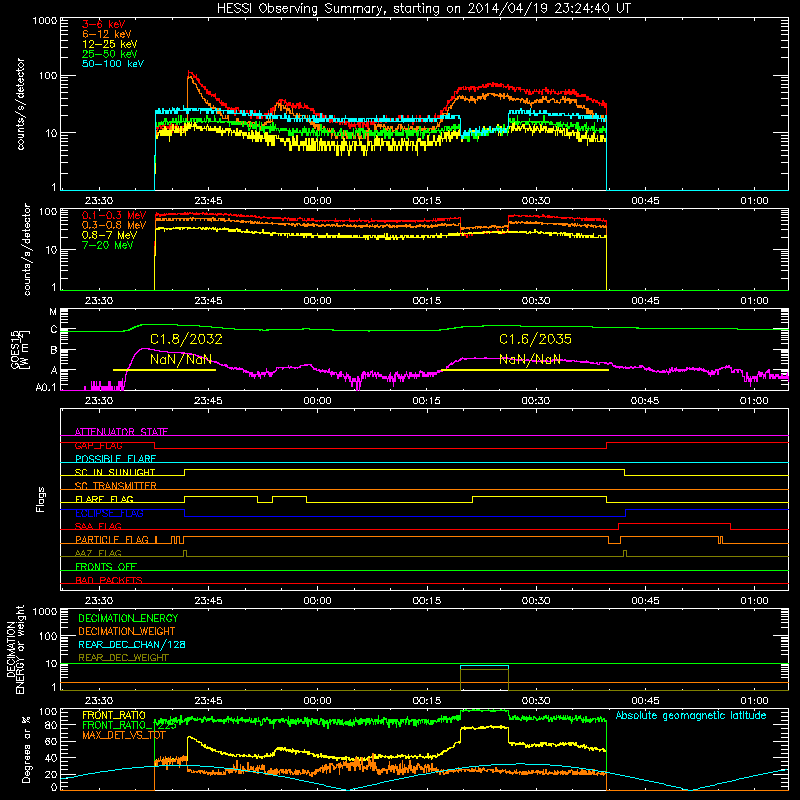The image size is (800, 800).
Task: Select the 6-12 keV legend label
Action: click(x=107, y=34)
